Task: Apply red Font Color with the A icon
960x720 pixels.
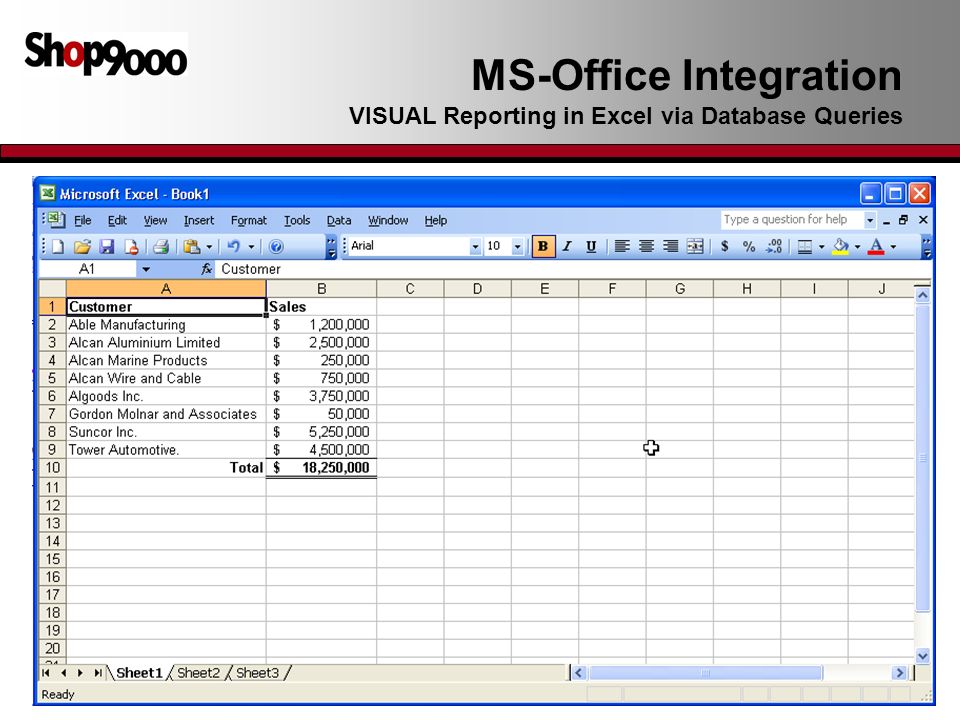Action: [x=877, y=247]
